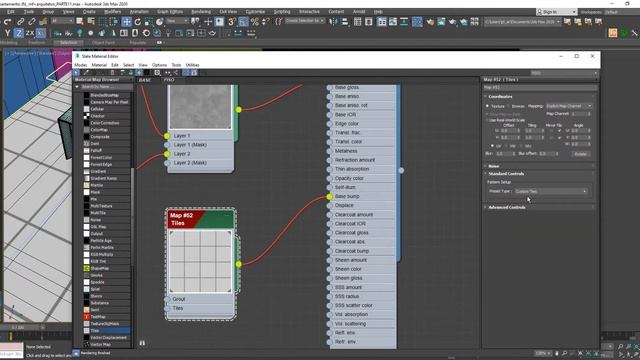The image size is (640, 360).
Task: Click the Rotate button in Coordinates
Action: pyautogui.click(x=580, y=154)
